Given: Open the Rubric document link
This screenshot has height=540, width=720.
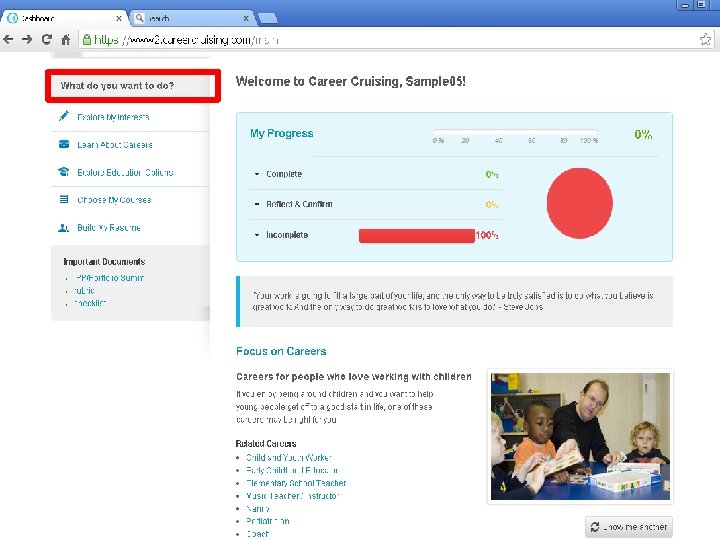Looking at the screenshot, I should [x=84, y=291].
